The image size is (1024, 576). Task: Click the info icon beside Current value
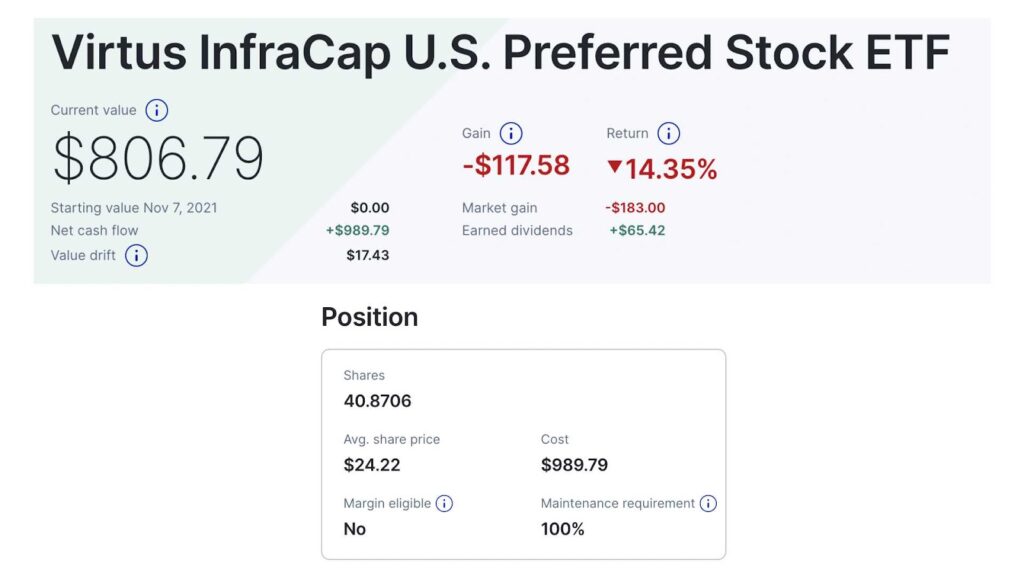tap(157, 110)
